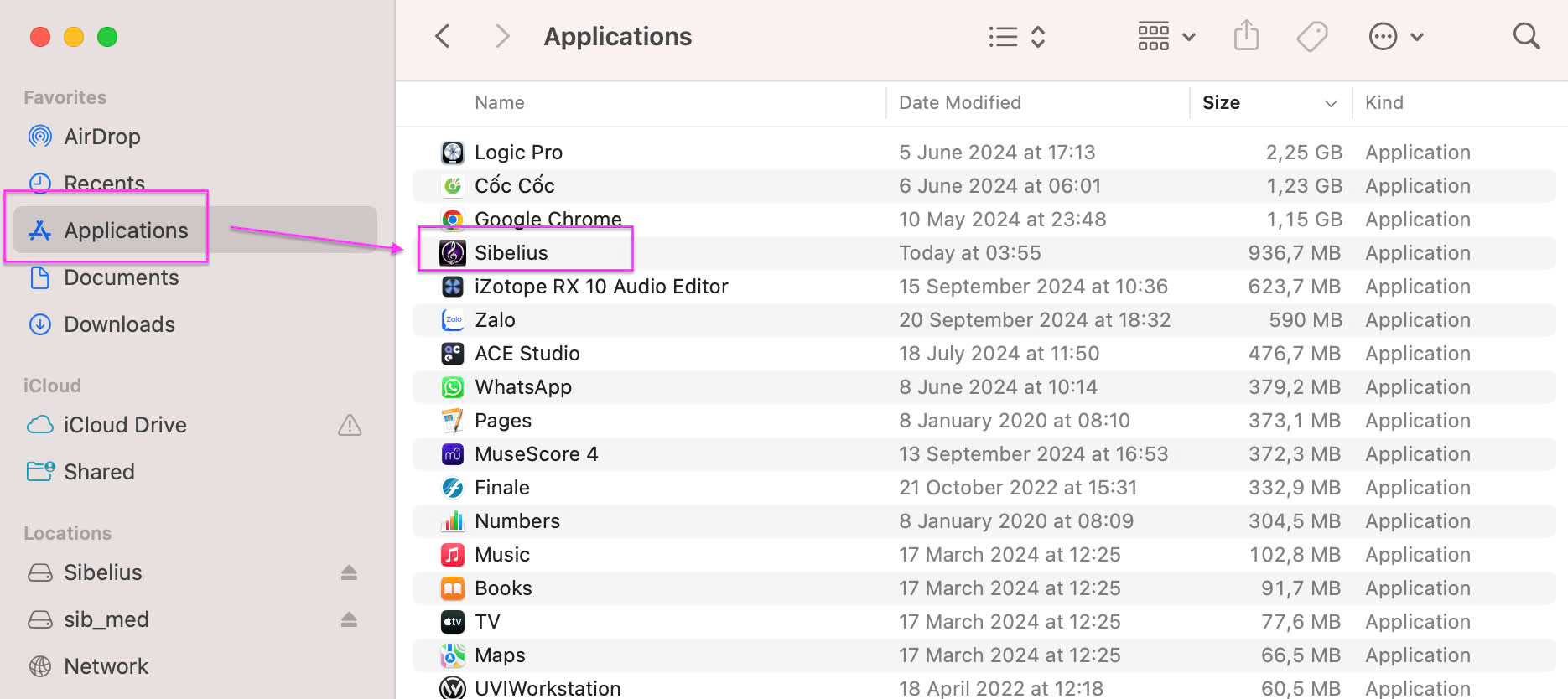Click the Logic Pro app icon
Viewport: 1568px width, 699px height.
[453, 152]
